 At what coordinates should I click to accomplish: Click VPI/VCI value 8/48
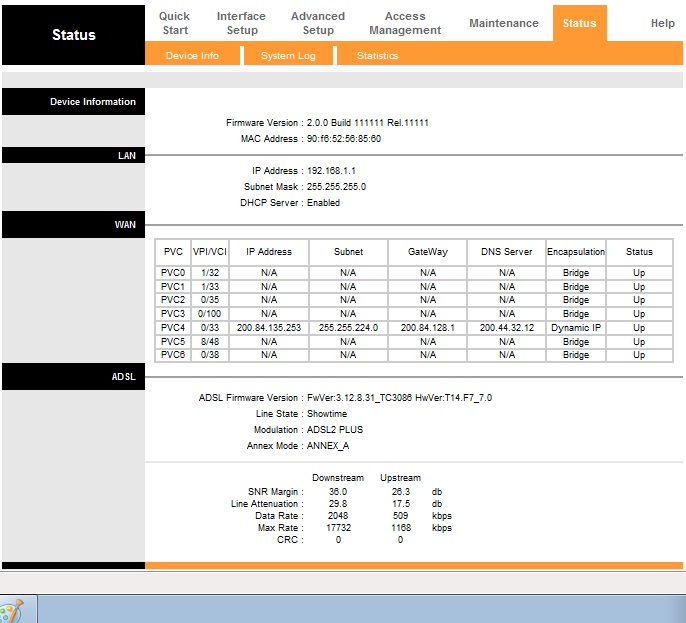tap(210, 341)
